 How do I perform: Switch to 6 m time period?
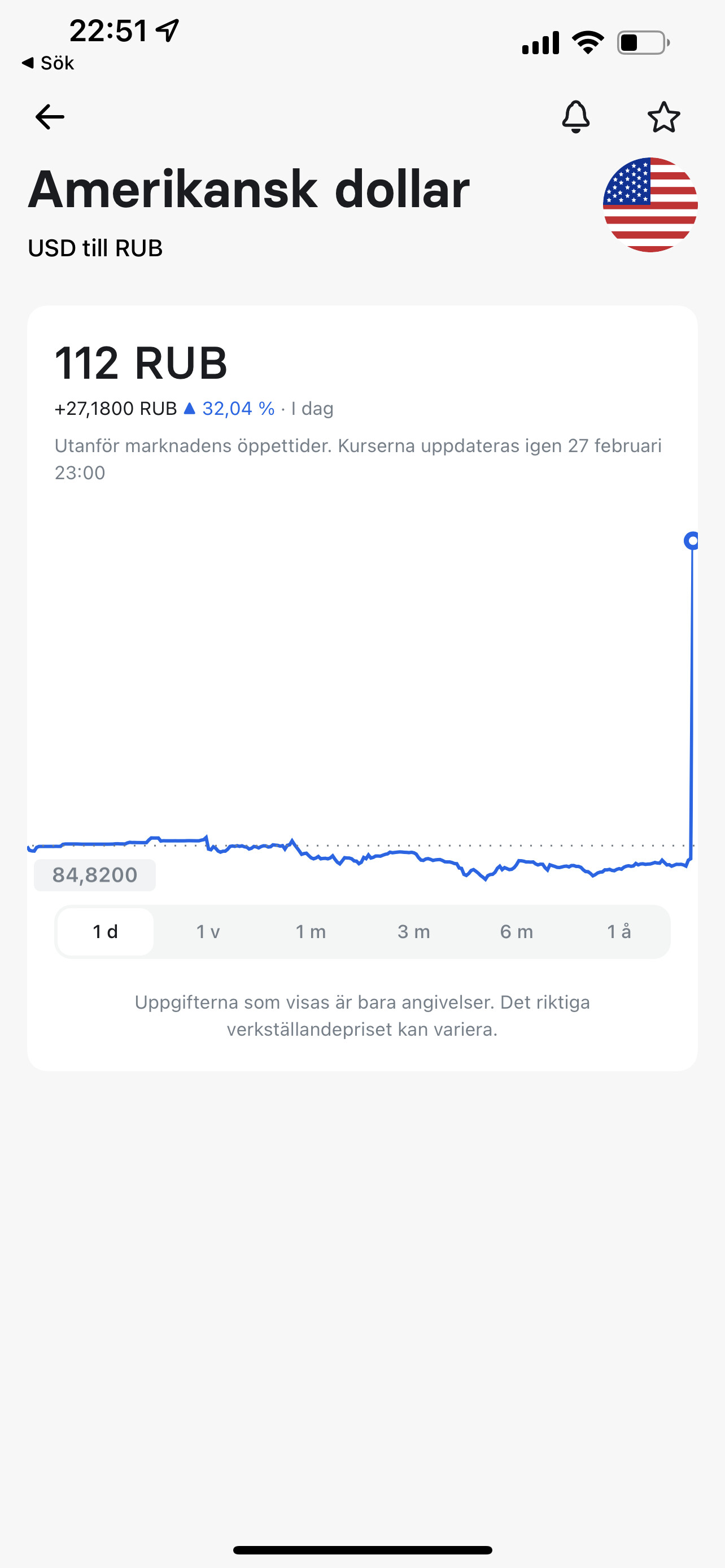[516, 931]
